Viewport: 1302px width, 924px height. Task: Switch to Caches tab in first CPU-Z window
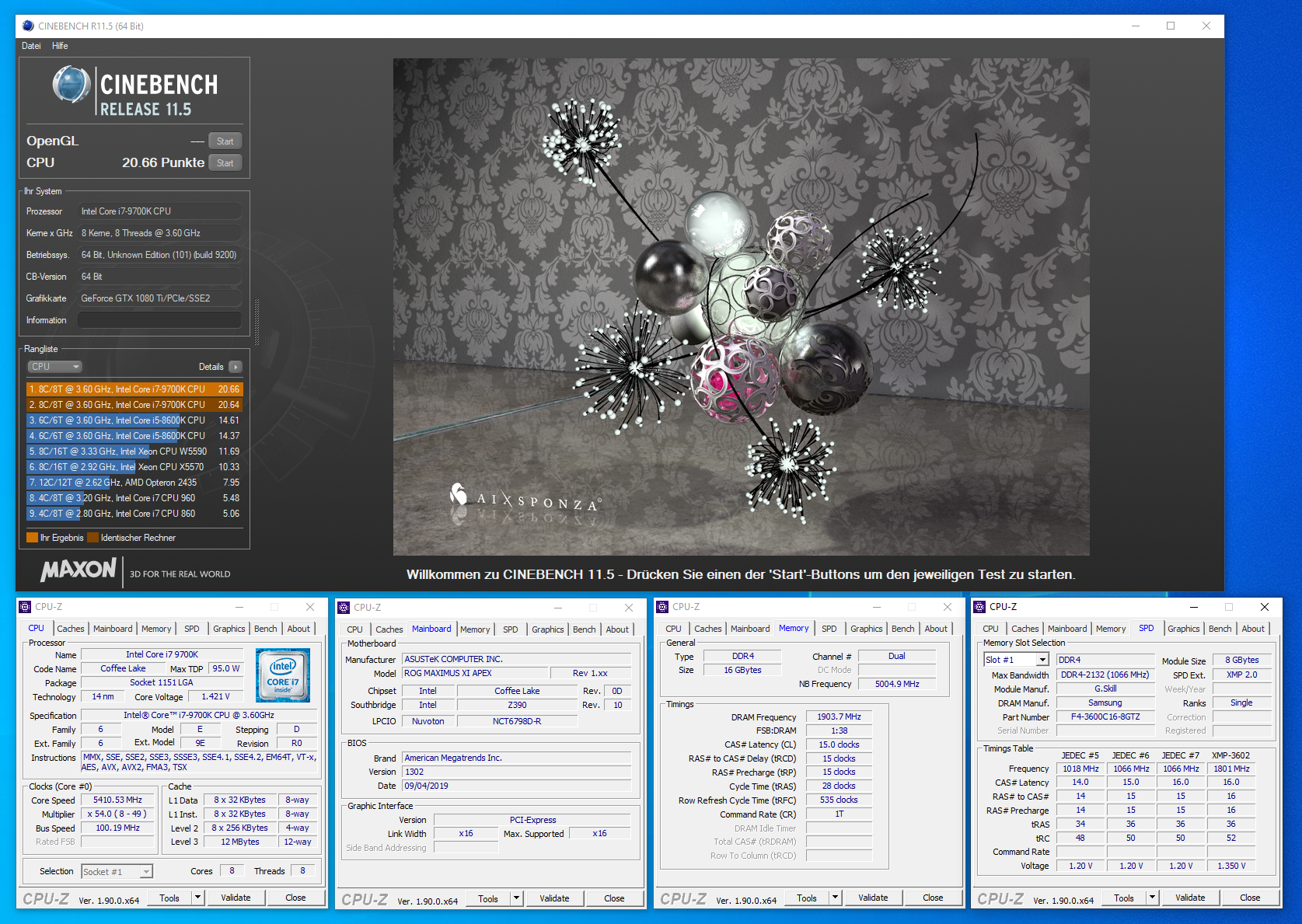point(71,629)
